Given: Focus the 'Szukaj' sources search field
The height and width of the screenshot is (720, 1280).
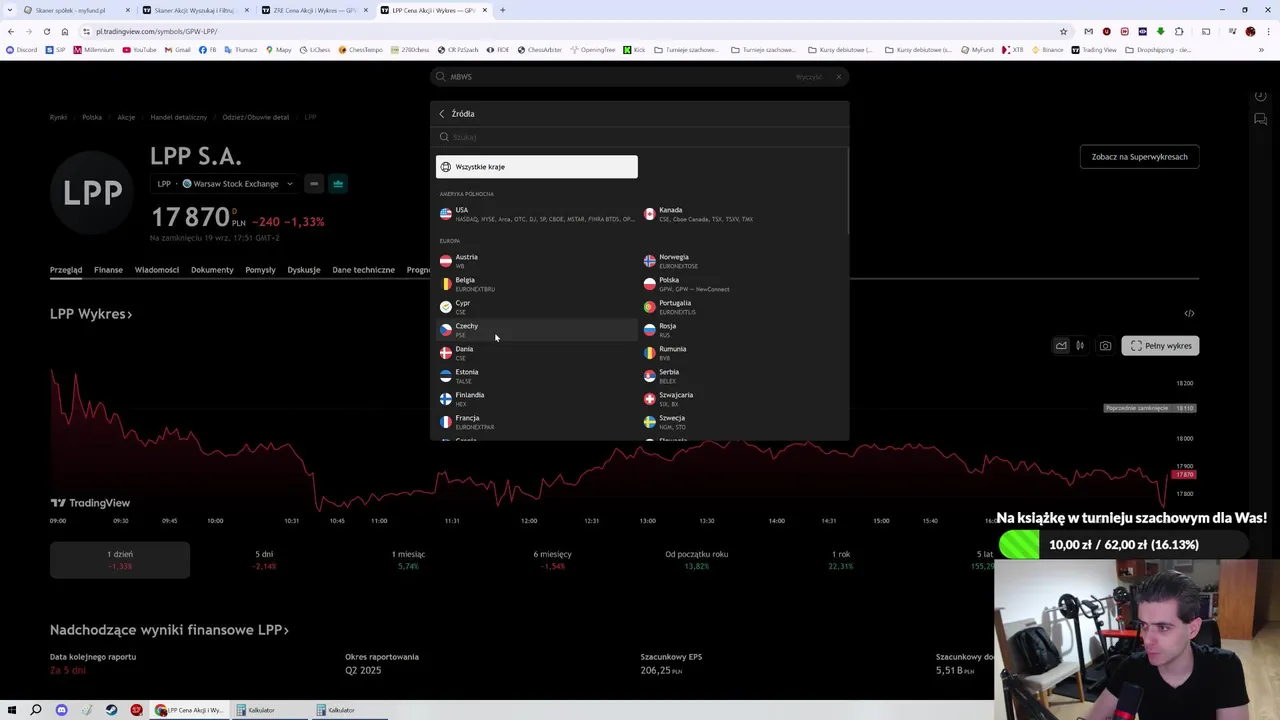Looking at the screenshot, I should point(640,137).
